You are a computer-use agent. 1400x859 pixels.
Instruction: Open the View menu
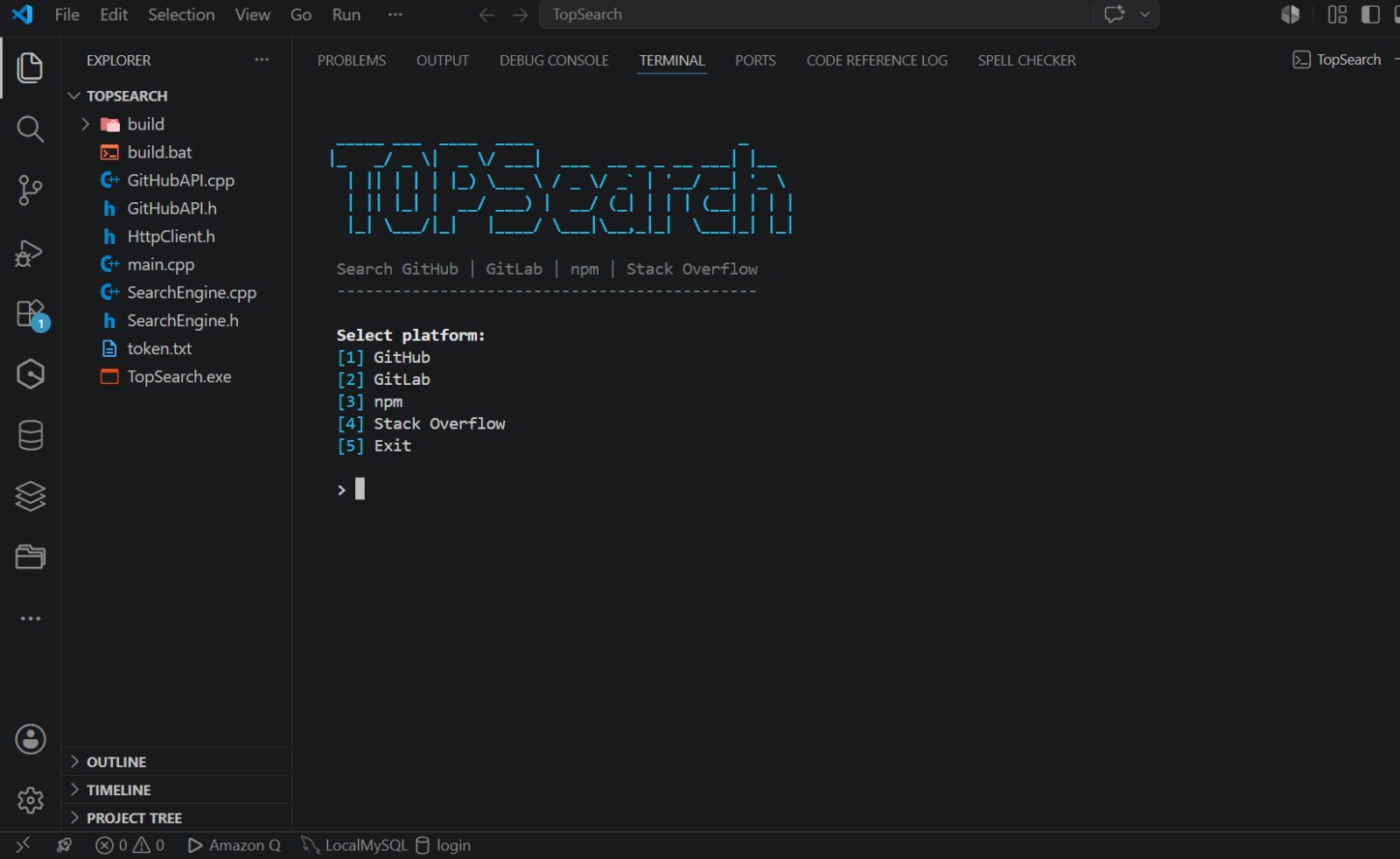(x=252, y=14)
